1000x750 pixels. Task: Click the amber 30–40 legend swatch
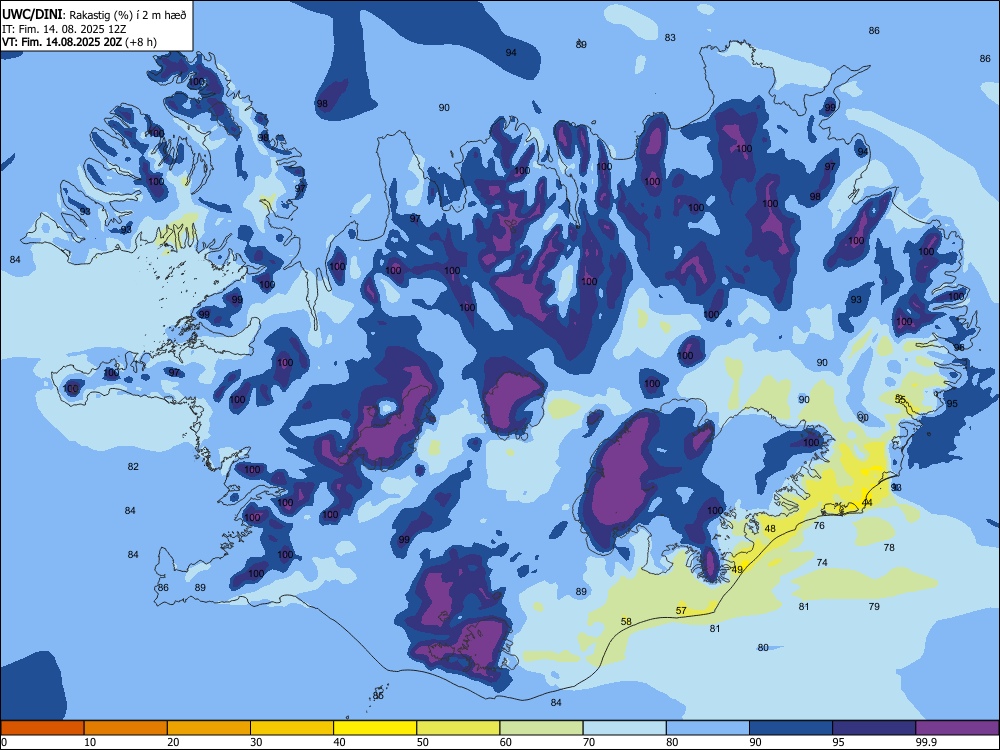[292, 728]
